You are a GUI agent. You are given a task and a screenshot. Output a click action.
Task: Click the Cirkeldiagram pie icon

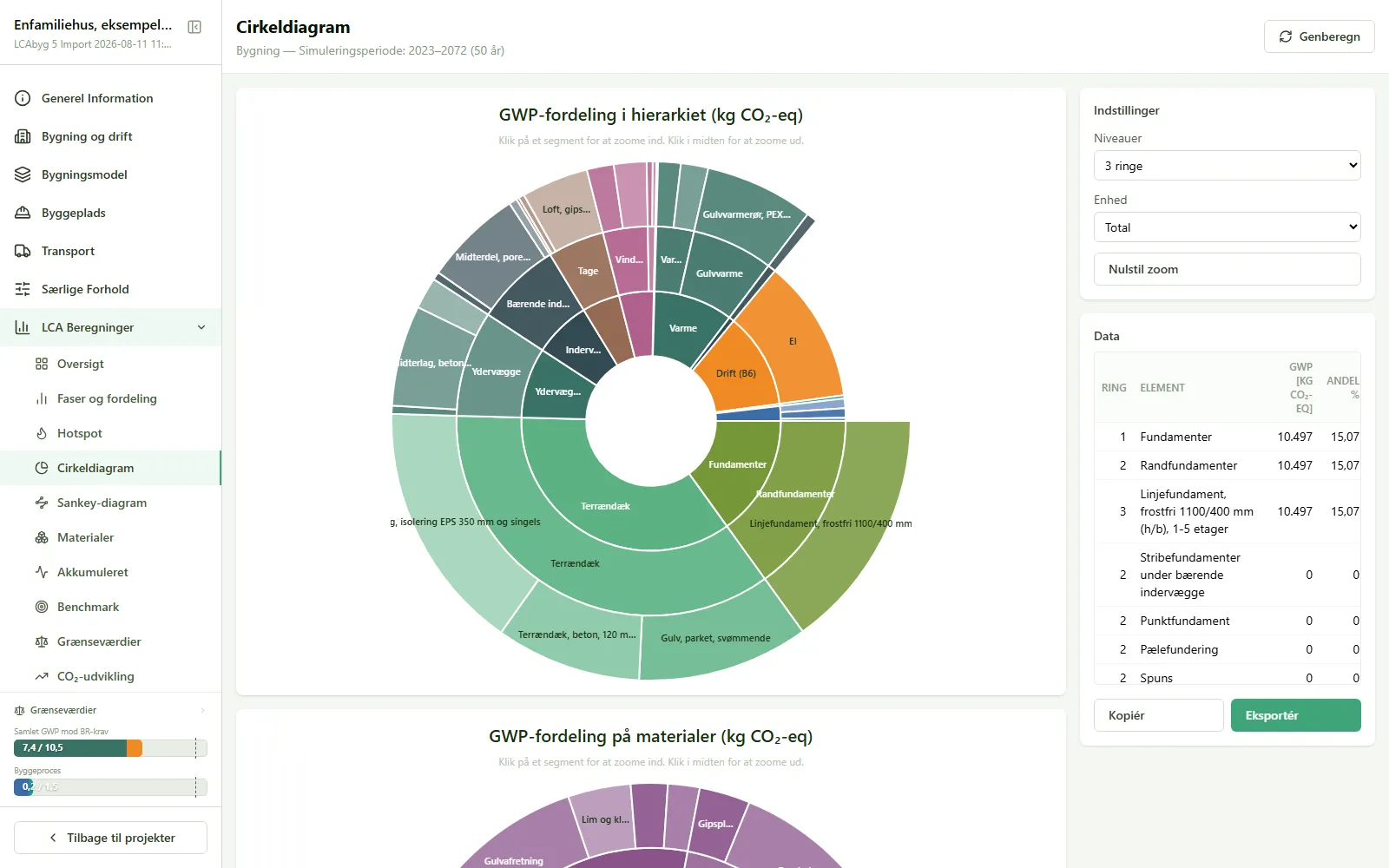[x=42, y=468]
